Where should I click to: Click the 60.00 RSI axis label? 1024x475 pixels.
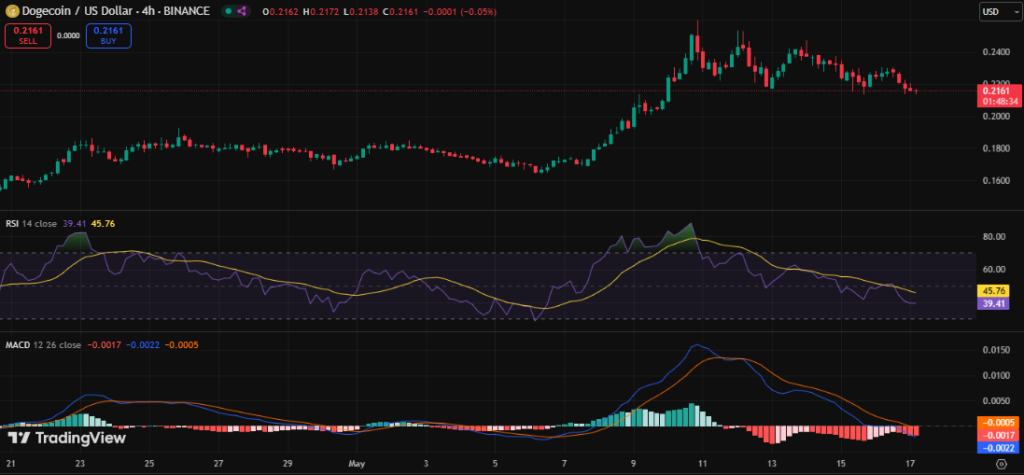[x=993, y=269]
